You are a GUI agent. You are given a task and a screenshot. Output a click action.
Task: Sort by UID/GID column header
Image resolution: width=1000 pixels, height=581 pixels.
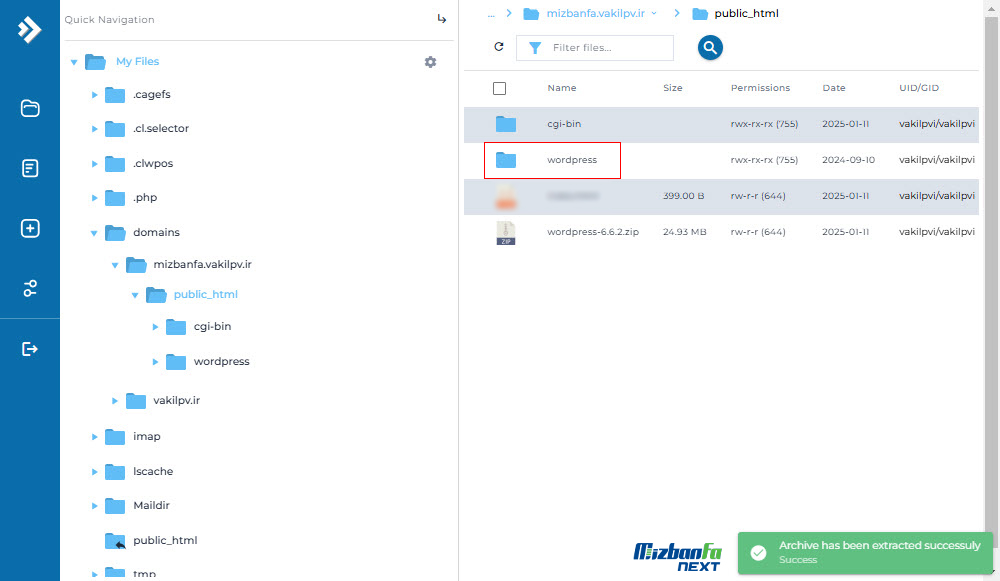coord(919,88)
